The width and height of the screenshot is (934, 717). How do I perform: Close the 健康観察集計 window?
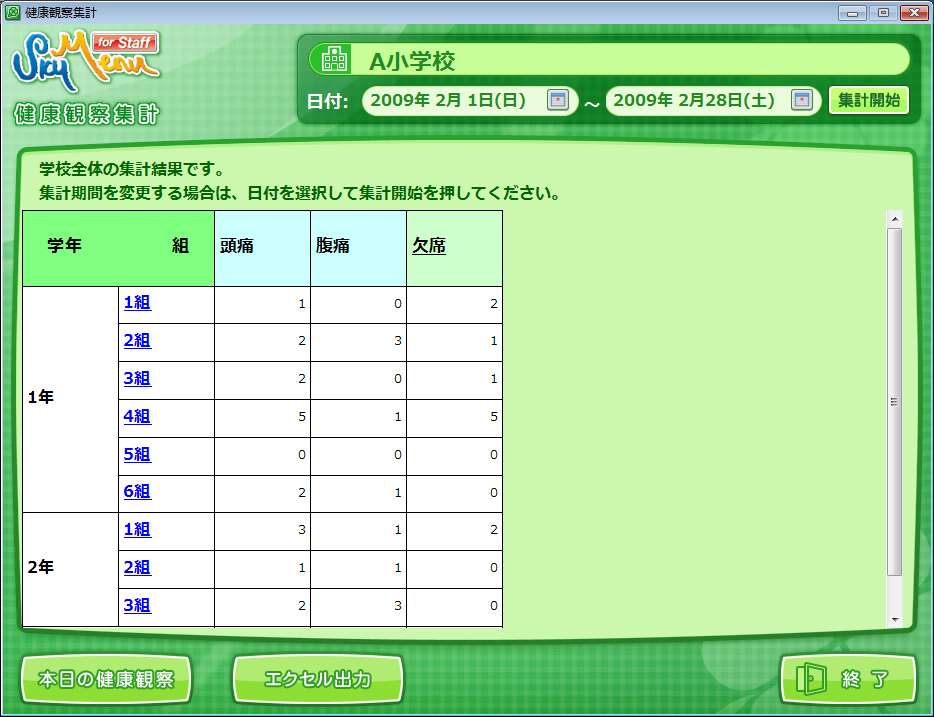[x=914, y=13]
